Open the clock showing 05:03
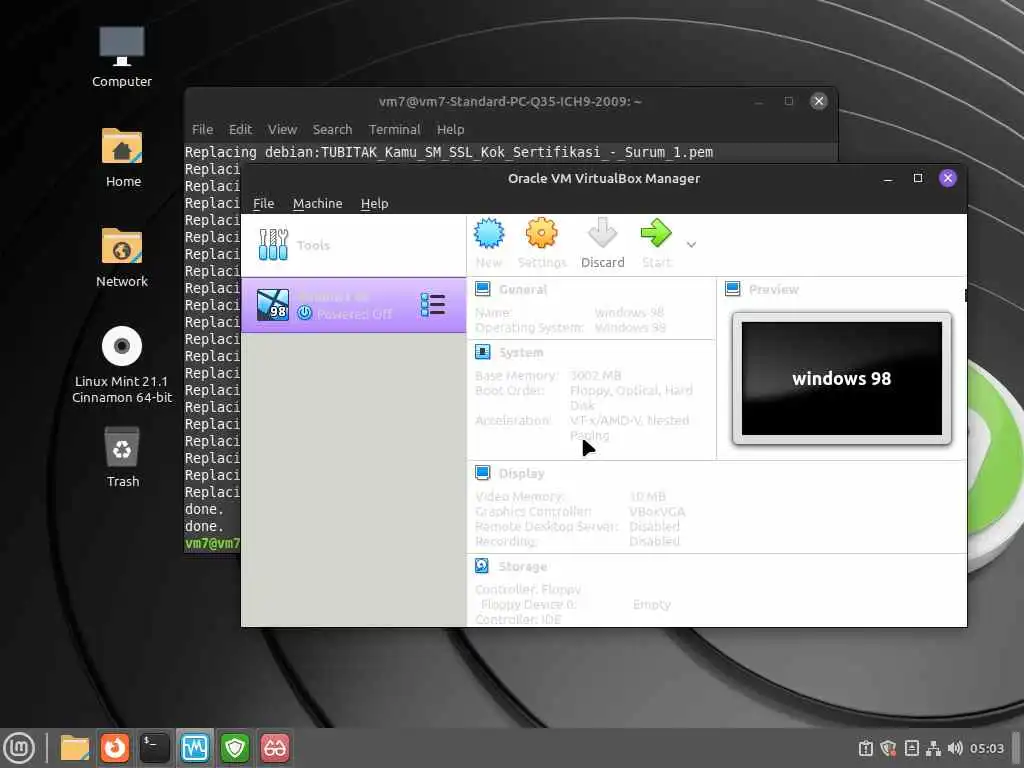This screenshot has width=1024, height=768. [987, 748]
